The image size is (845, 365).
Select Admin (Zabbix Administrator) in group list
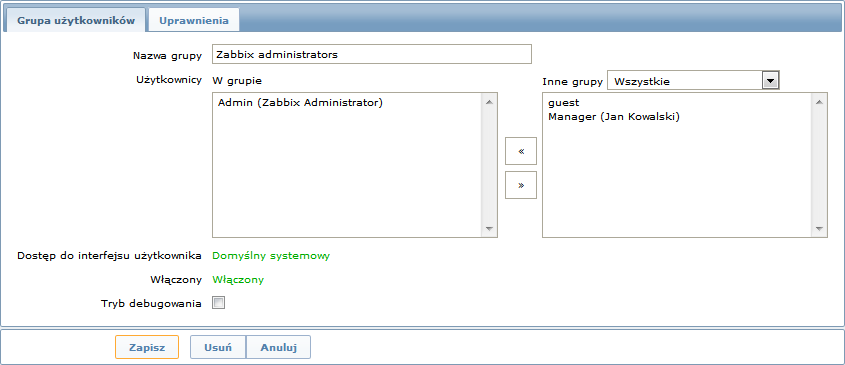(300, 102)
